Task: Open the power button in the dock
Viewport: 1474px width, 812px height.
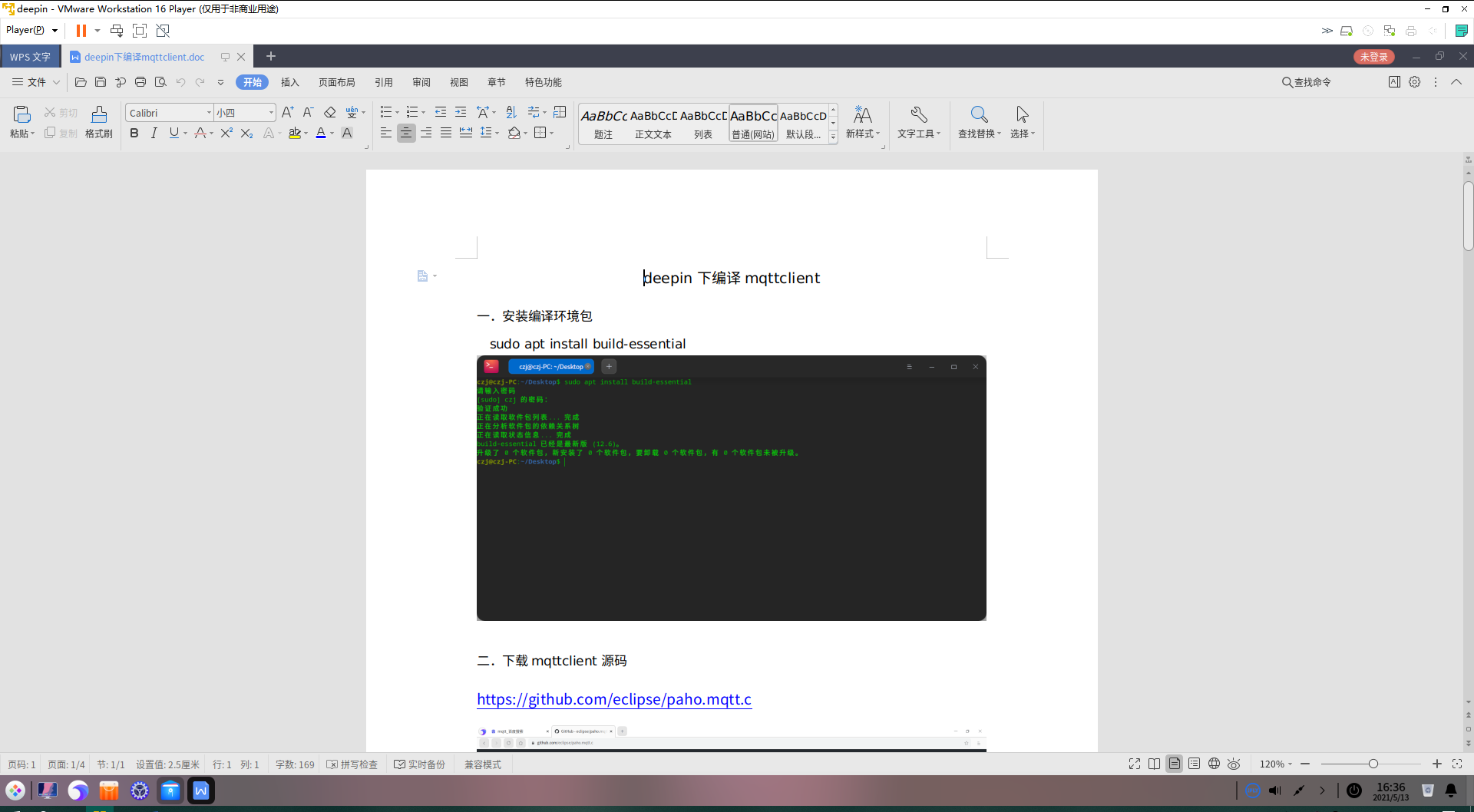Action: coord(1354,791)
